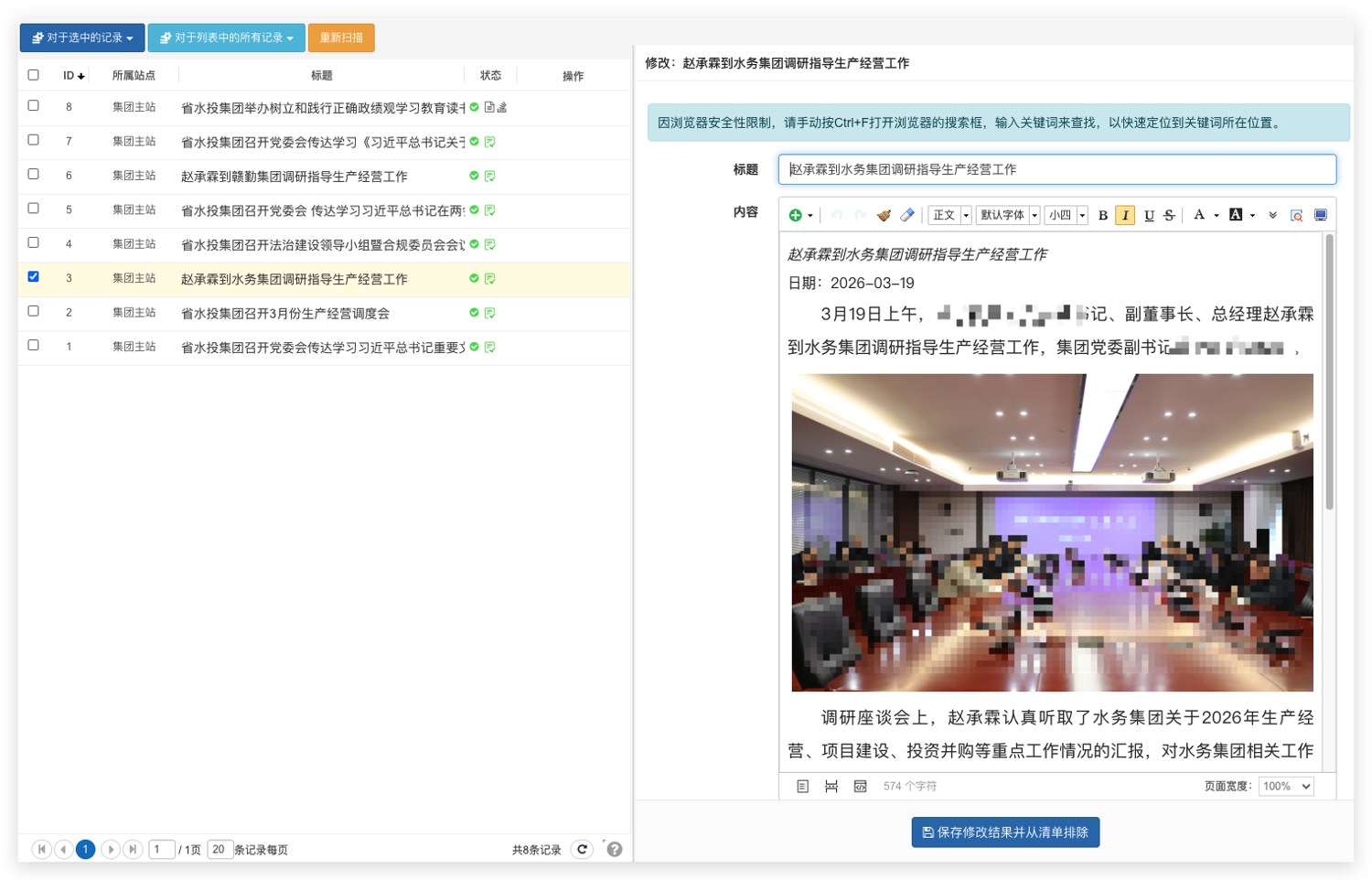Click the editor vertical scrollbar
The image size is (1372, 880).
(x=1329, y=371)
